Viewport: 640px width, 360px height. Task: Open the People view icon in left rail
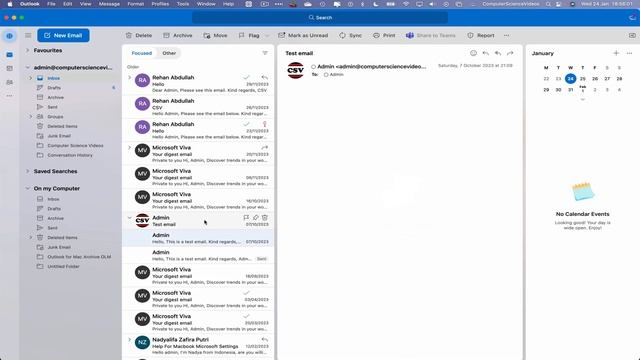tap(9, 82)
